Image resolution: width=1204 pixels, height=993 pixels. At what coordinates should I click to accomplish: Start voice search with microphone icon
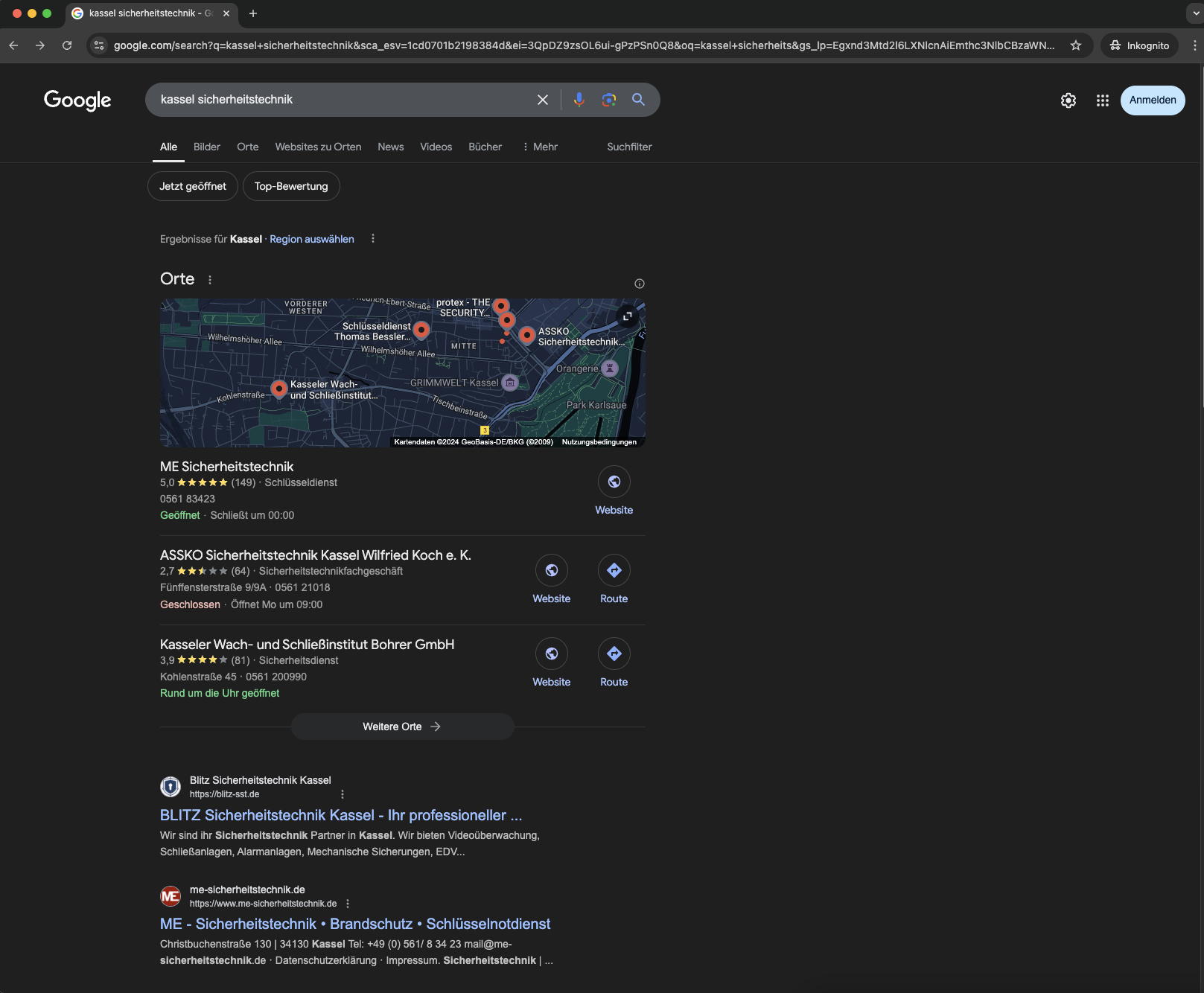579,100
